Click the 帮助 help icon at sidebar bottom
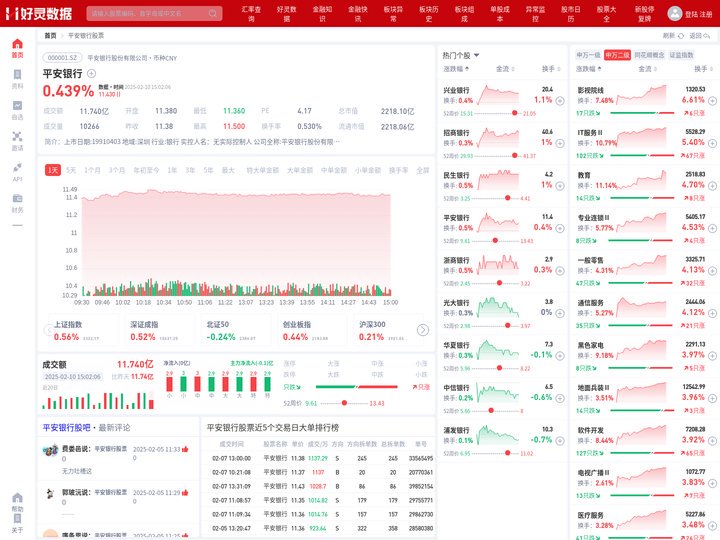The image size is (720, 540). (x=17, y=498)
